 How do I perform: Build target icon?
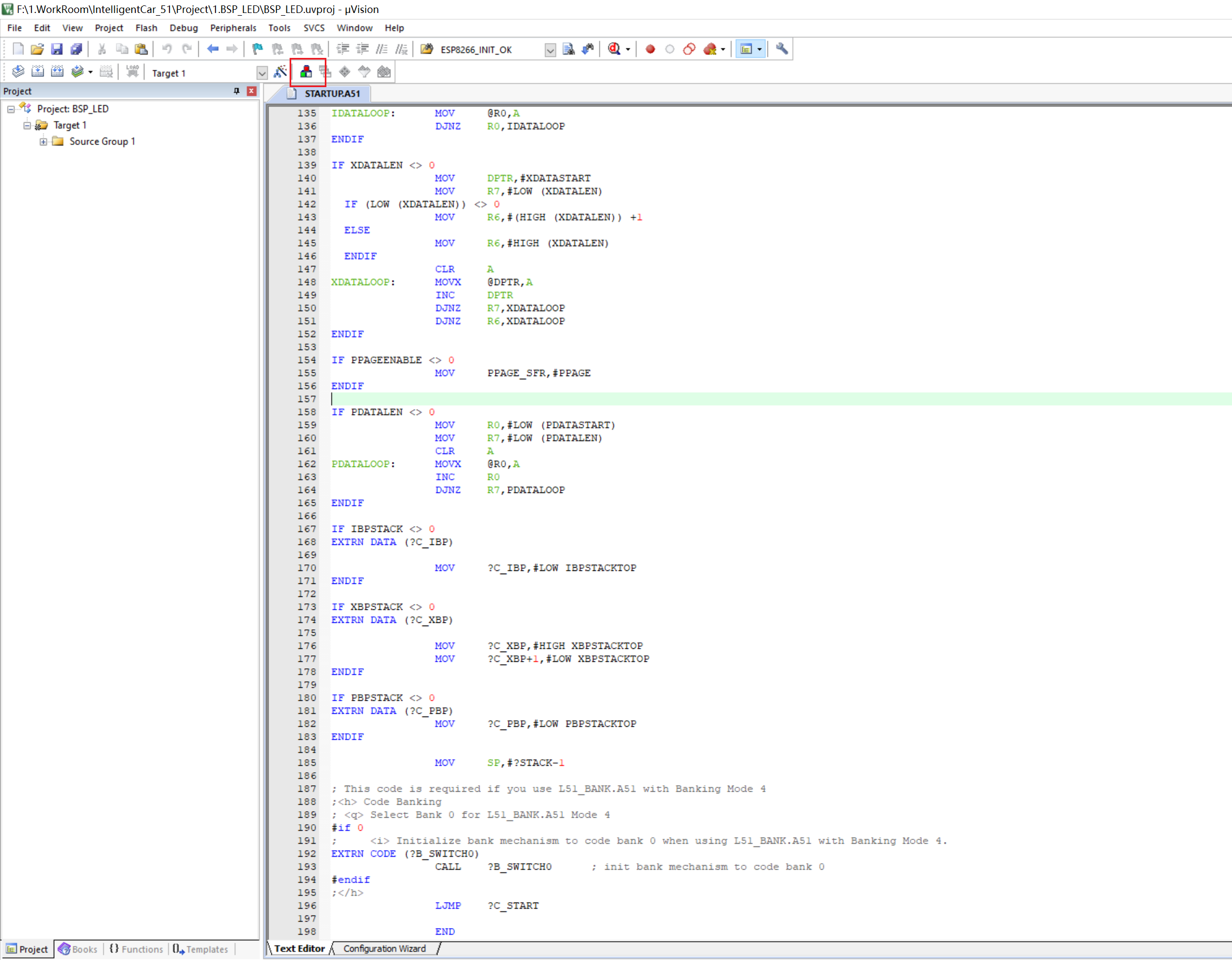37,71
